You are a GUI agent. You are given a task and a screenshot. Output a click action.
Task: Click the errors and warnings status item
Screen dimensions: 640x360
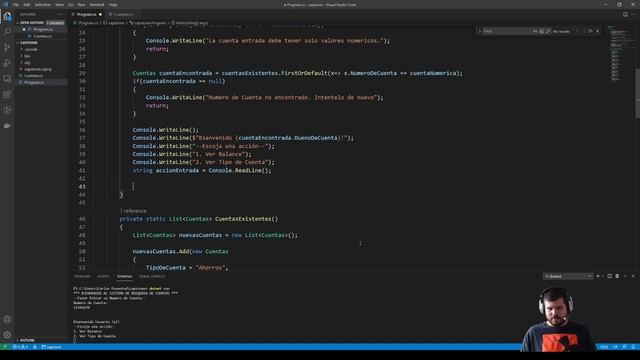point(20,347)
